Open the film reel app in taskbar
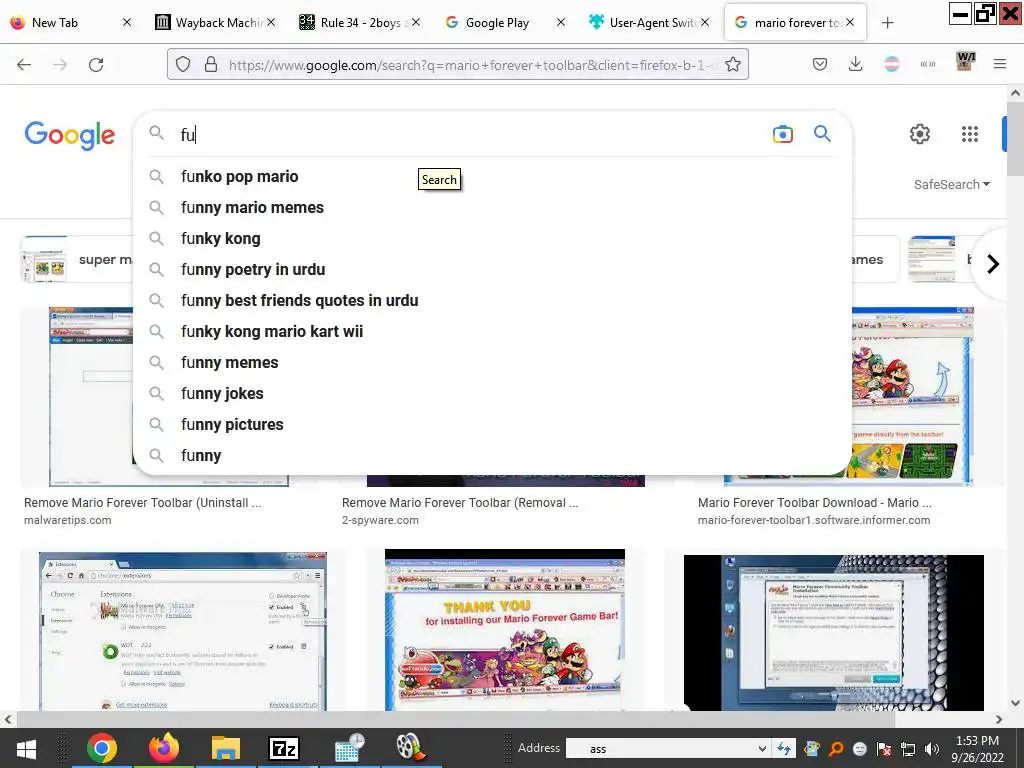The image size is (1024, 768). tap(411, 748)
